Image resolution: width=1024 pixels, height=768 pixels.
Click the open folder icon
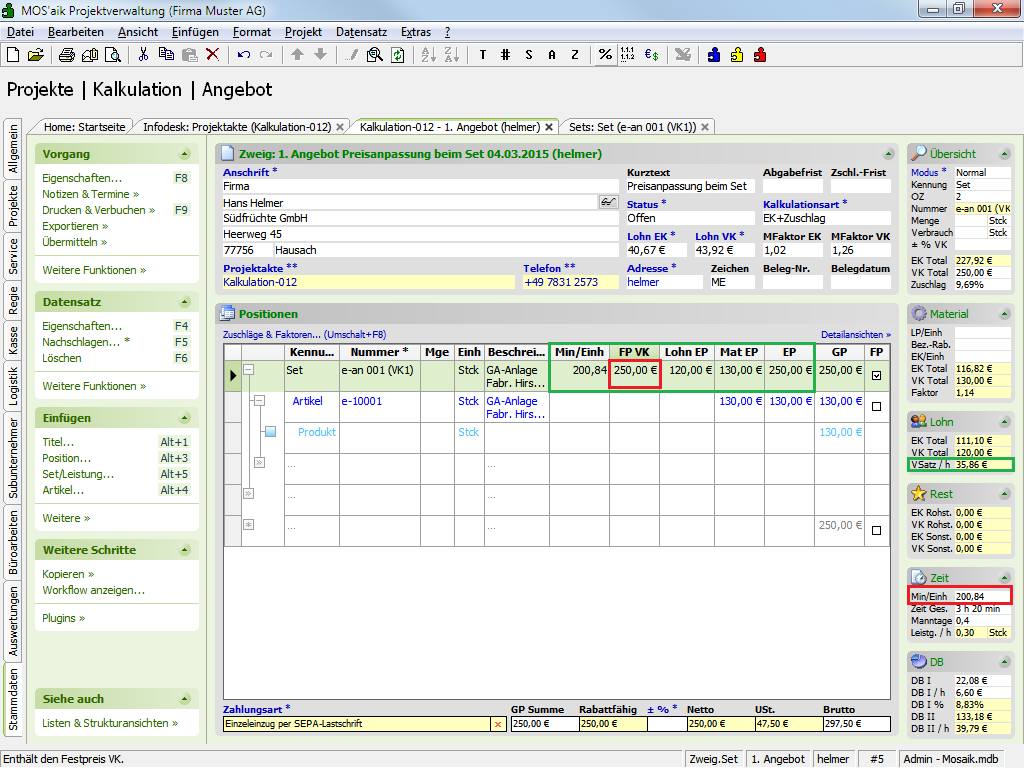tap(35, 55)
